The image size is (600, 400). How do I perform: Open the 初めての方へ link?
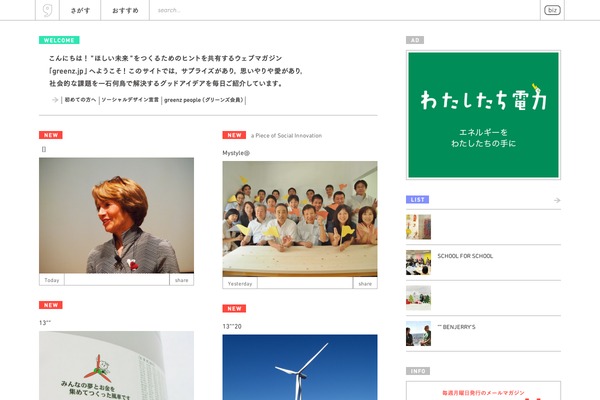(x=80, y=100)
